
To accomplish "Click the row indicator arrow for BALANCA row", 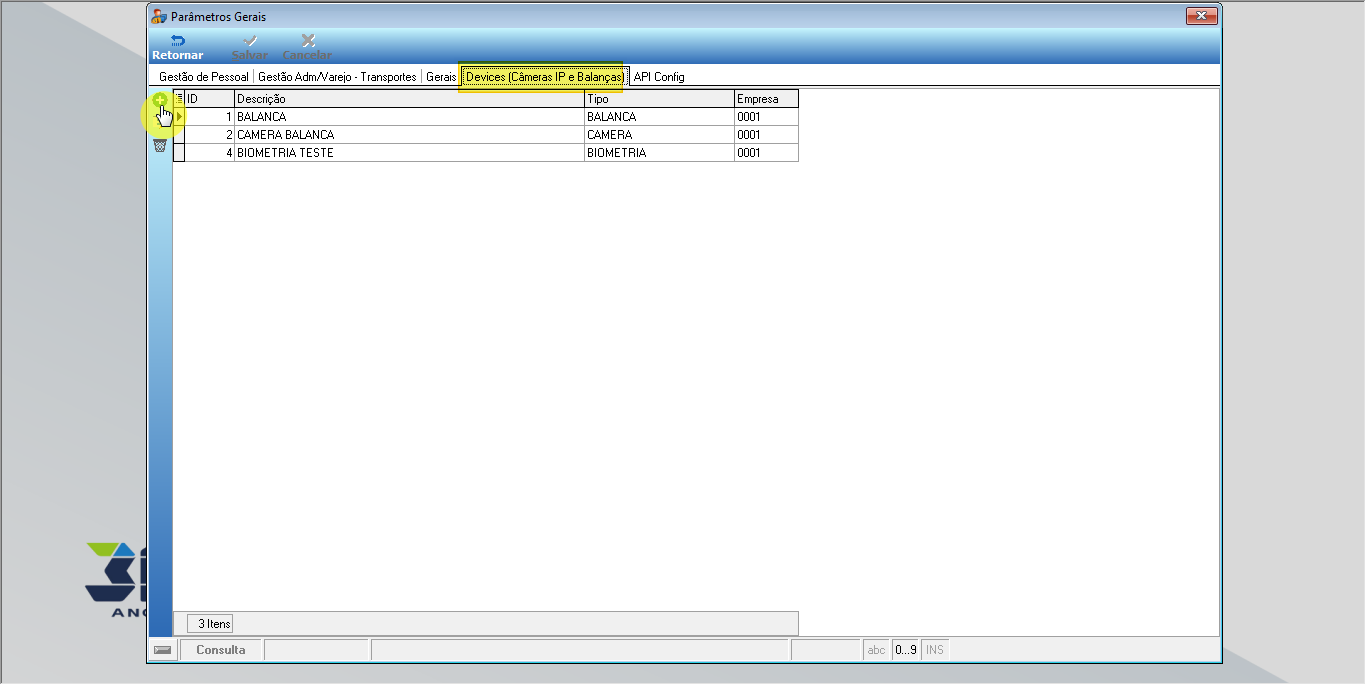I will click(180, 117).
